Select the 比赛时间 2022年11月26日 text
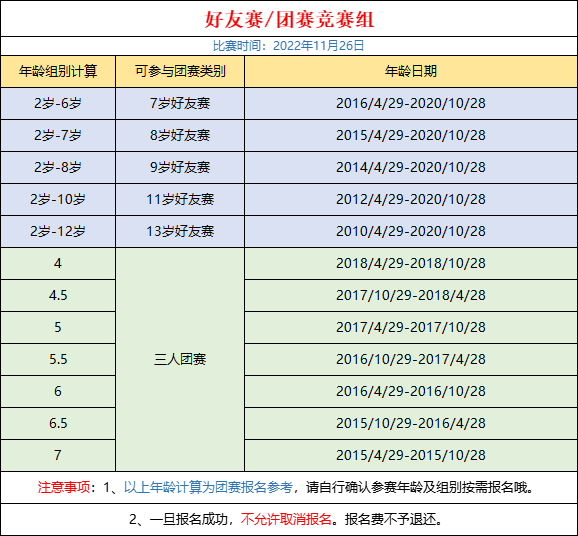The width and height of the screenshot is (578, 536). click(289, 46)
